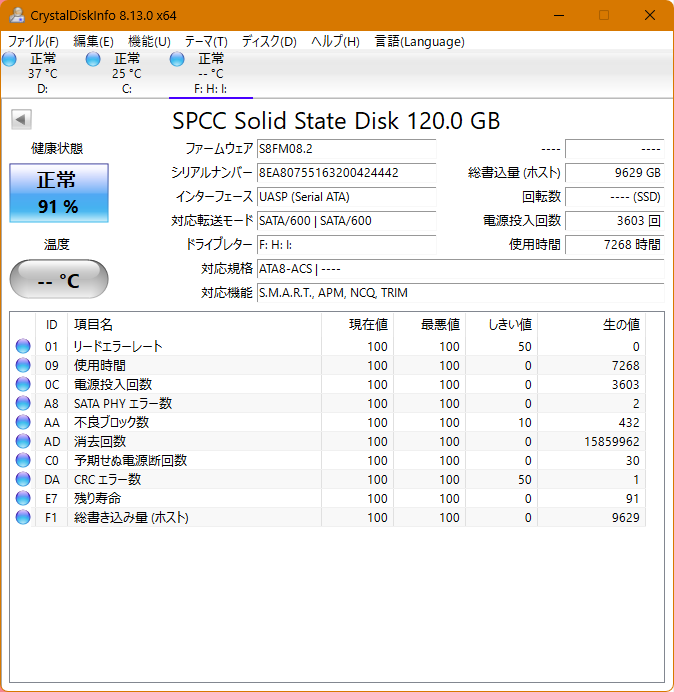Viewport: 674px width, 692px height.
Task: Click status orb for AD 消去回数
Action: [x=23, y=441]
